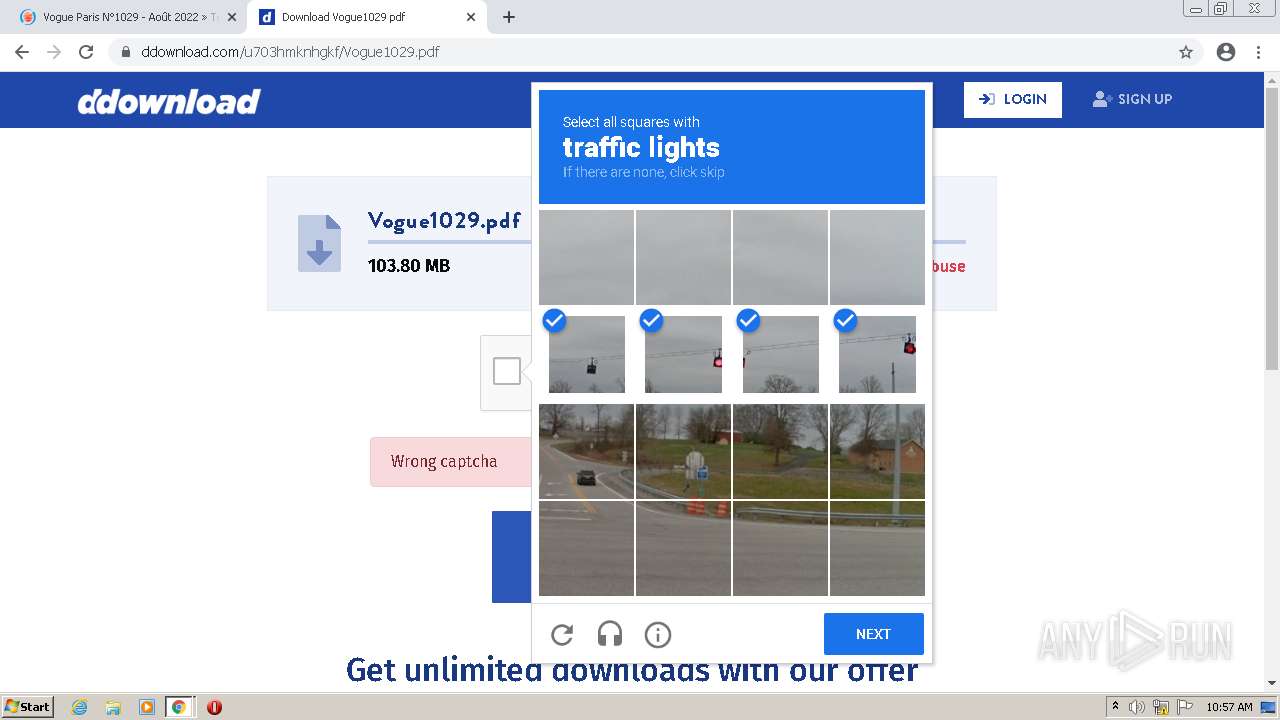
Task: Open File Explorer taskbar icon
Action: tap(113, 707)
